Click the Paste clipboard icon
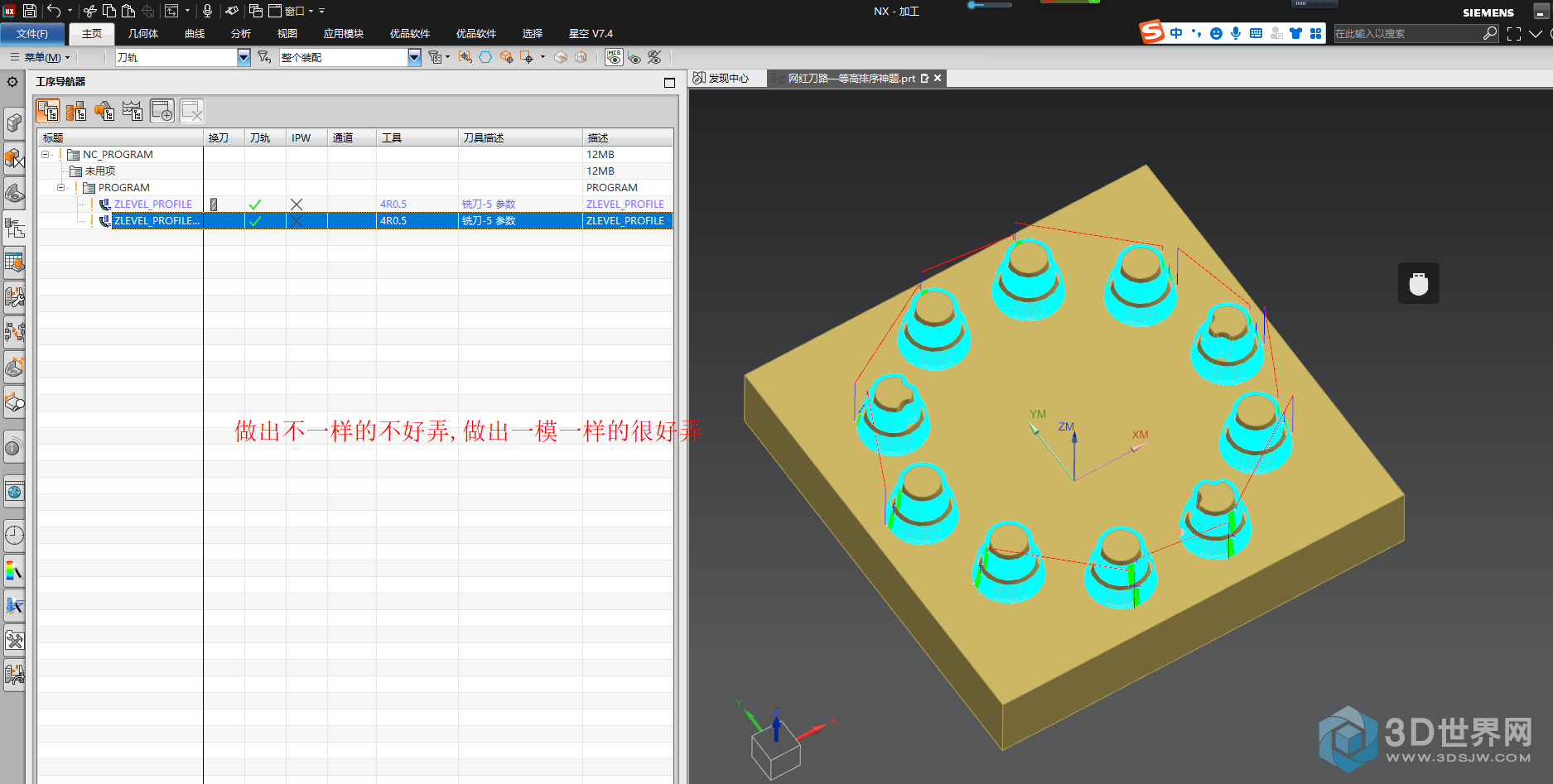Viewport: 1553px width, 784px height. point(128,11)
